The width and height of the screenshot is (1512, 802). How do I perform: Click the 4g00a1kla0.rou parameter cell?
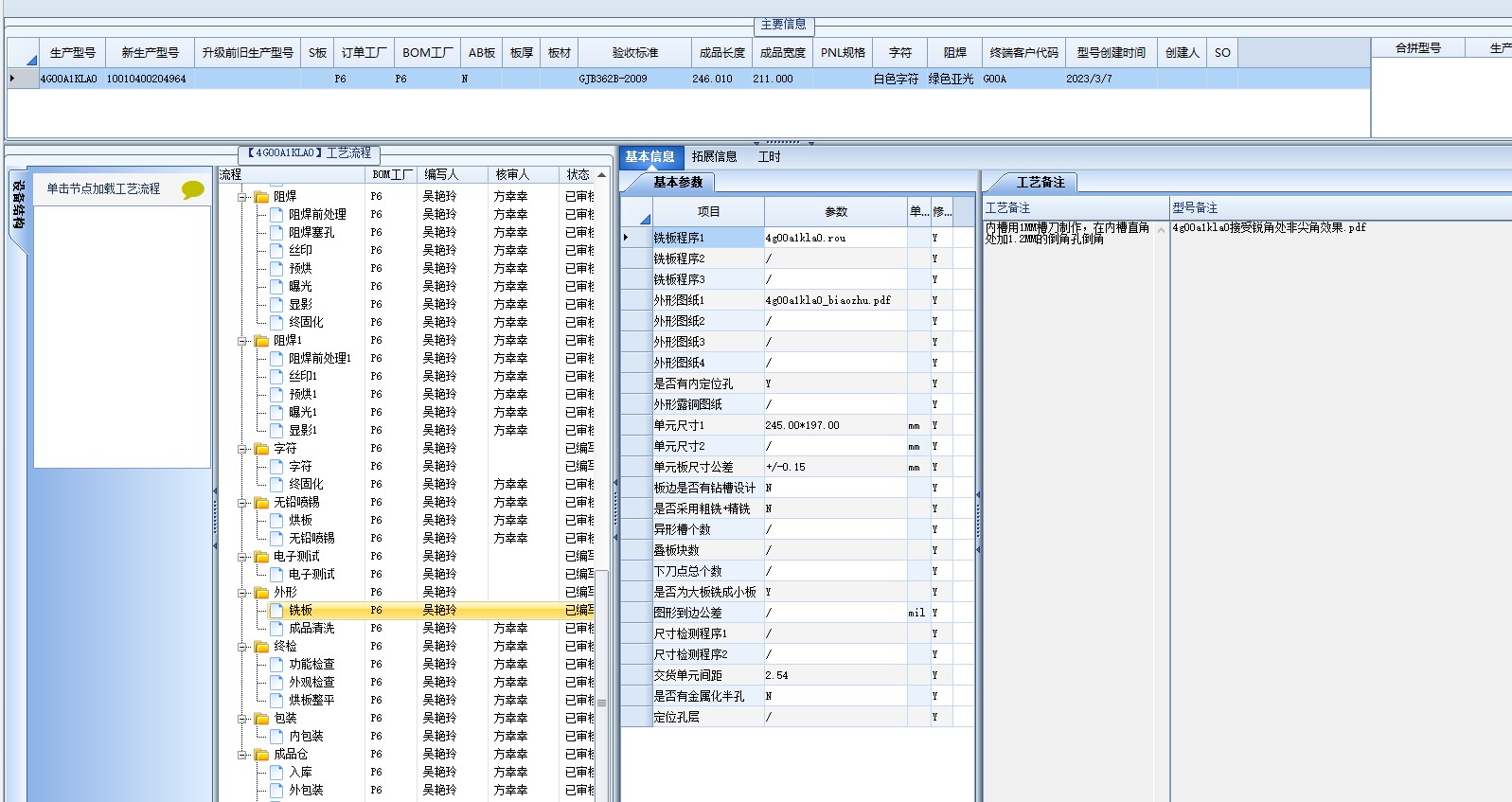pos(835,239)
